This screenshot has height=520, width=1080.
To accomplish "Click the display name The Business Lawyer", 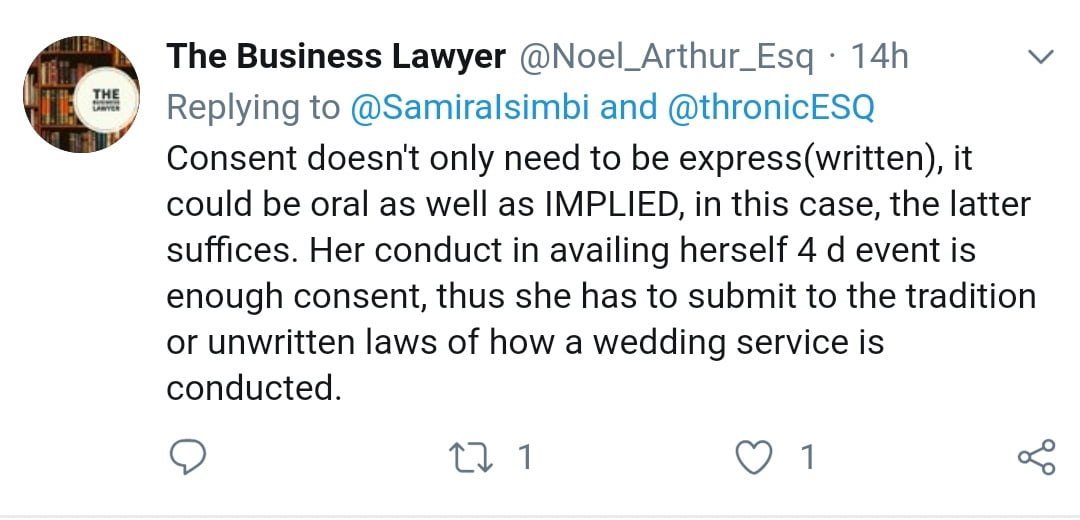I will pyautogui.click(x=335, y=57).
